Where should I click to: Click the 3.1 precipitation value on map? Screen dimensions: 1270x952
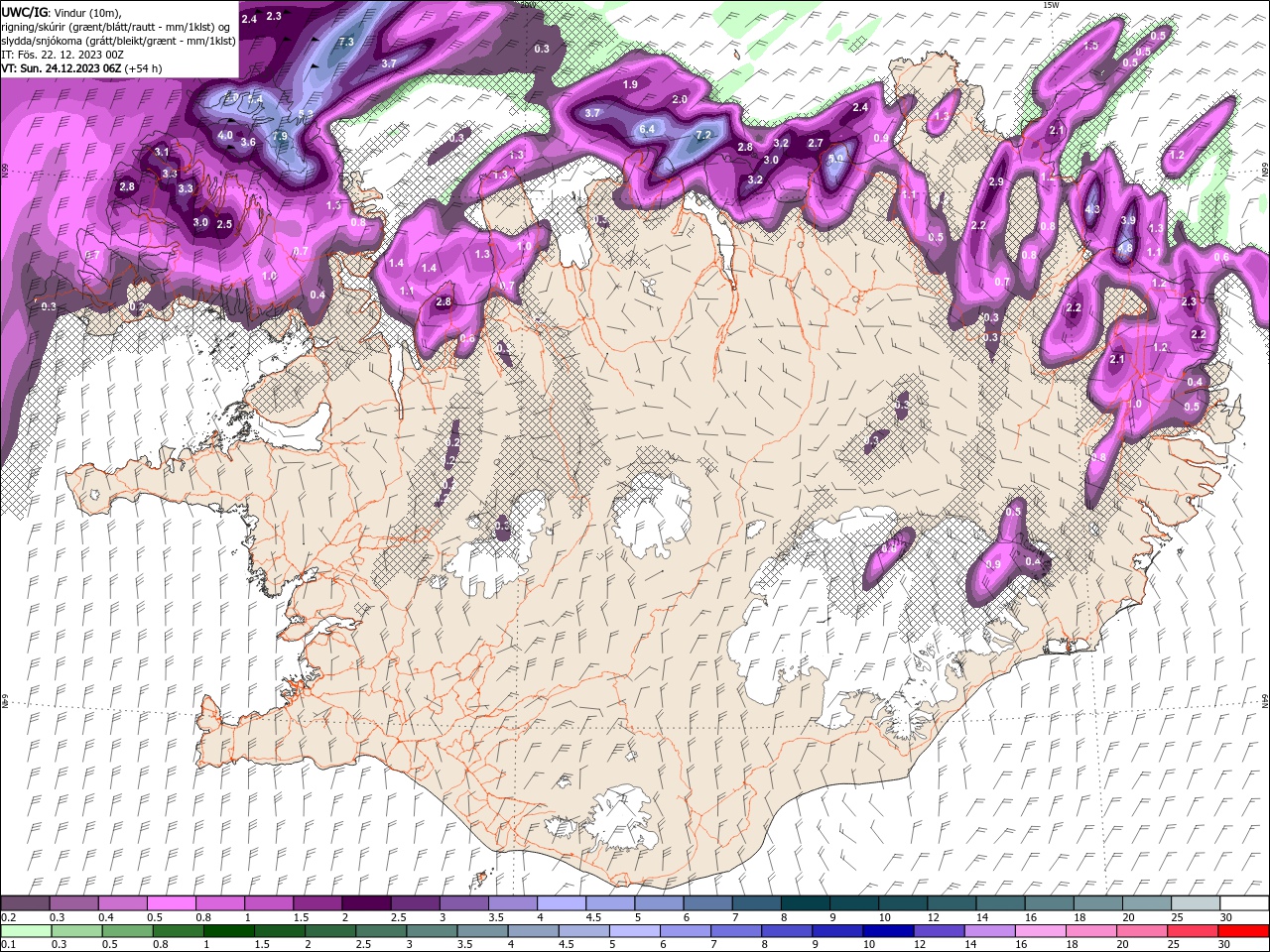pyautogui.click(x=162, y=152)
